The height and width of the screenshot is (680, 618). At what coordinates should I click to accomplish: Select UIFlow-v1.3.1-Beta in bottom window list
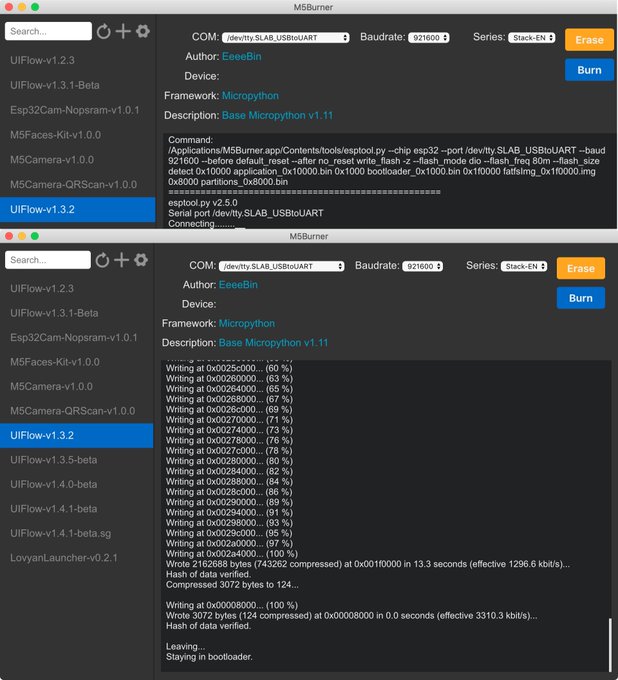pos(77,313)
